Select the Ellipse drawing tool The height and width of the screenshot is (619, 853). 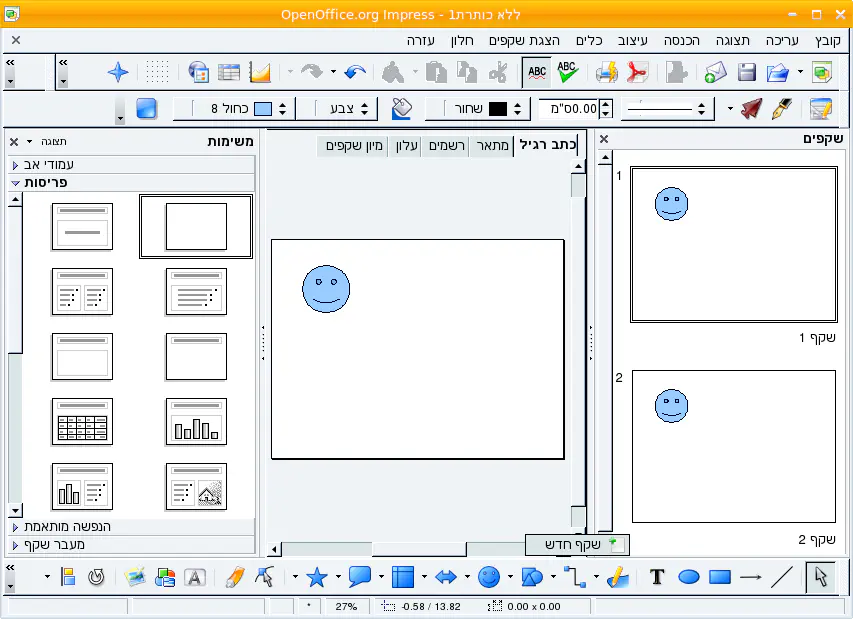688,577
